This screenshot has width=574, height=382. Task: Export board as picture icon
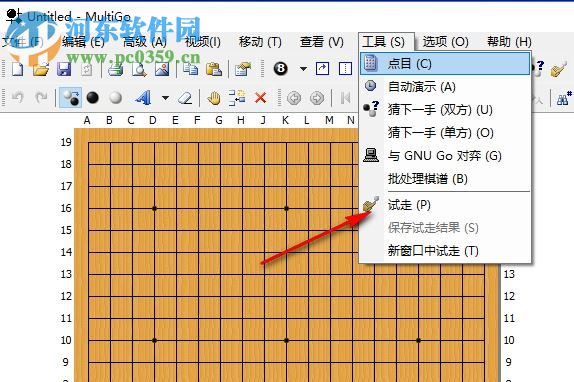[x=162, y=69]
